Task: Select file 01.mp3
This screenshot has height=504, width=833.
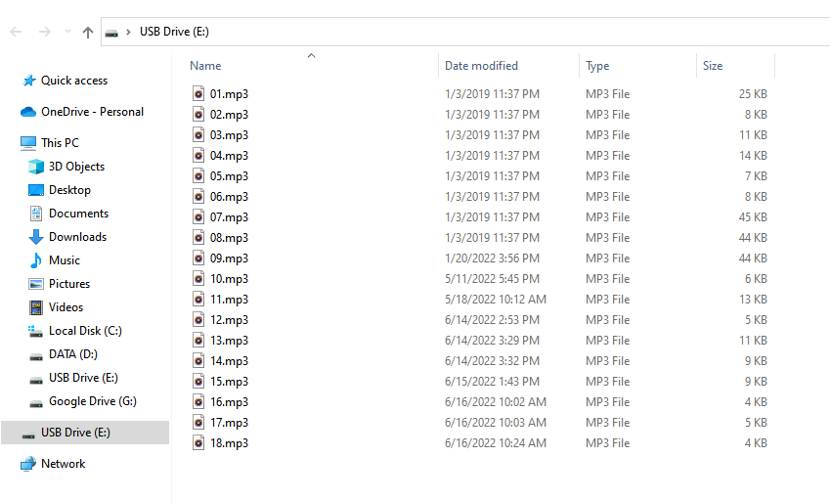Action: click(228, 94)
